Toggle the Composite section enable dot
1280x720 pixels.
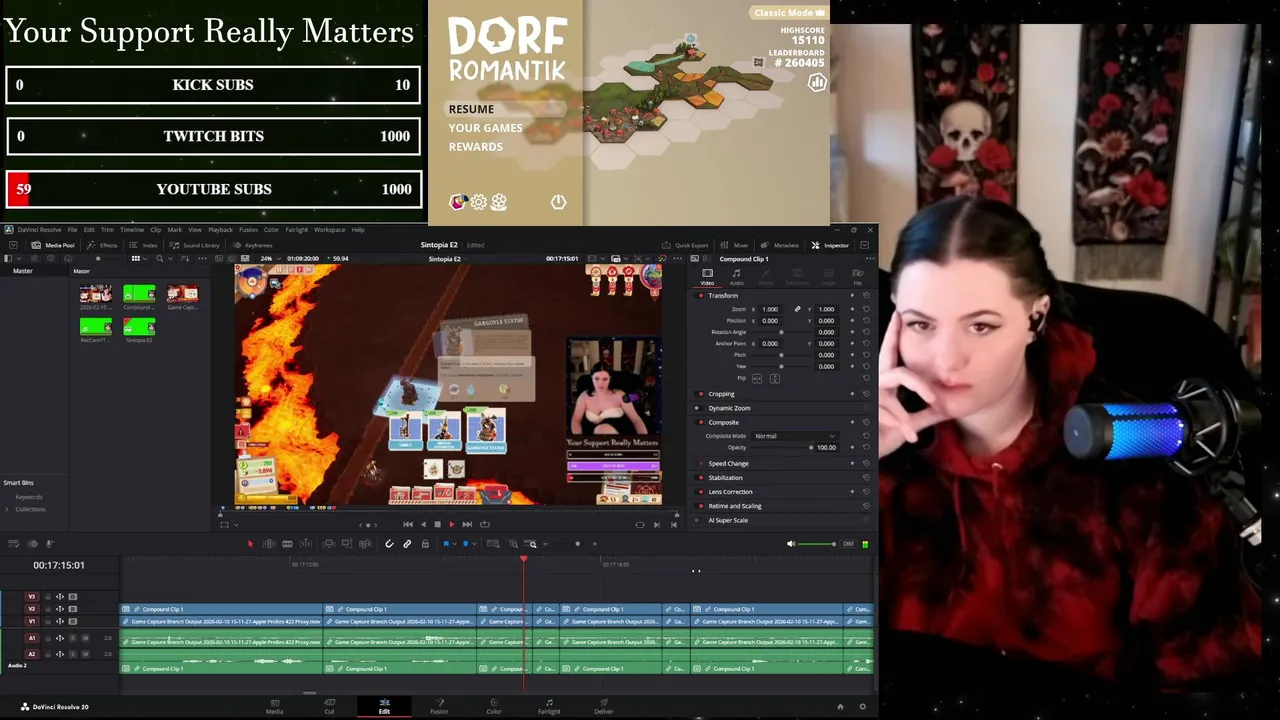(701, 422)
